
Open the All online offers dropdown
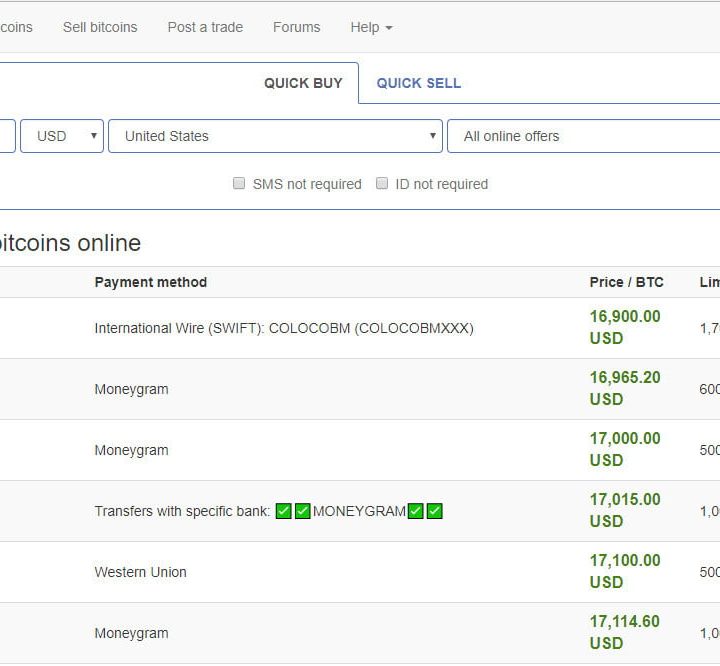tap(583, 136)
